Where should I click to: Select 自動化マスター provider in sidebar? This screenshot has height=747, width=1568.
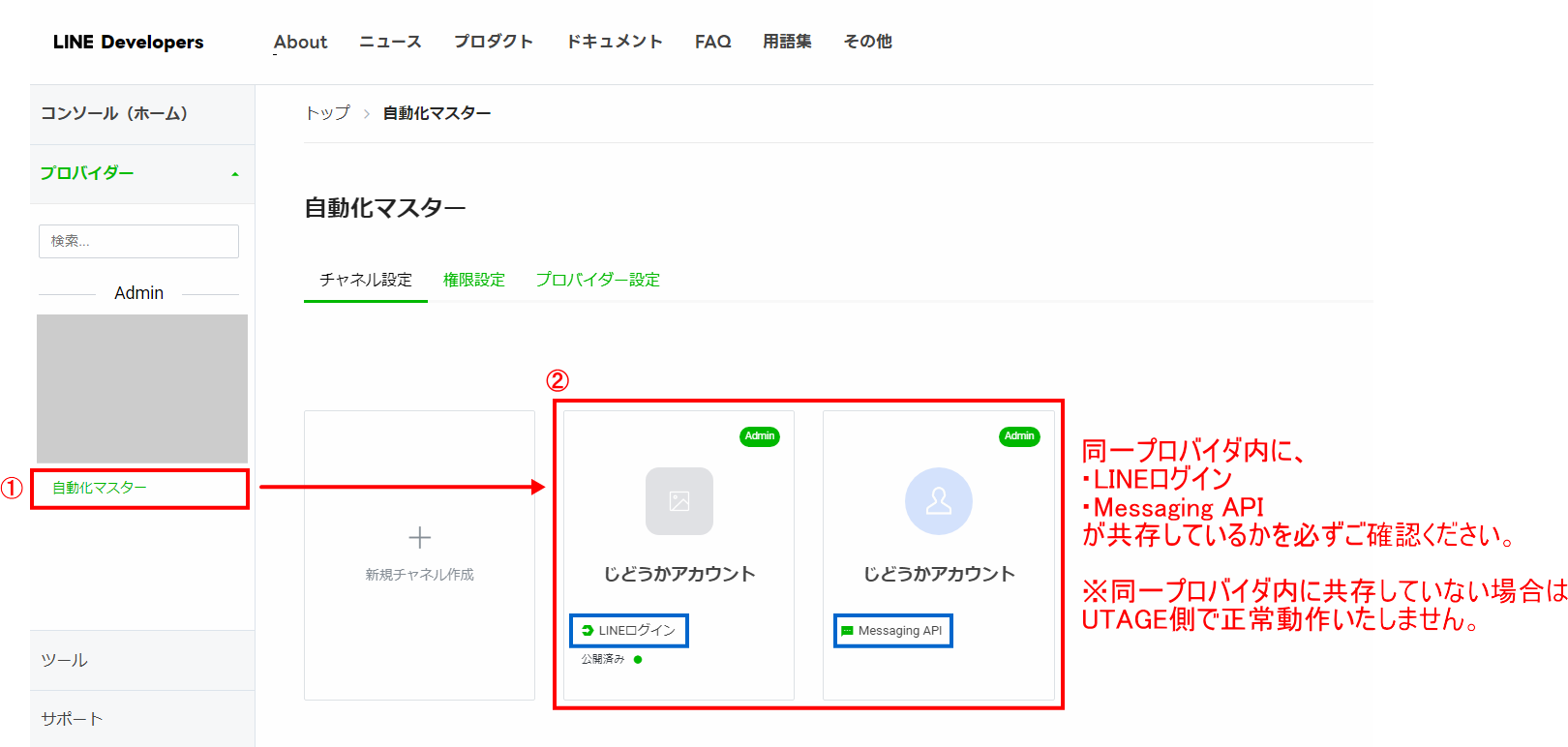[100, 488]
